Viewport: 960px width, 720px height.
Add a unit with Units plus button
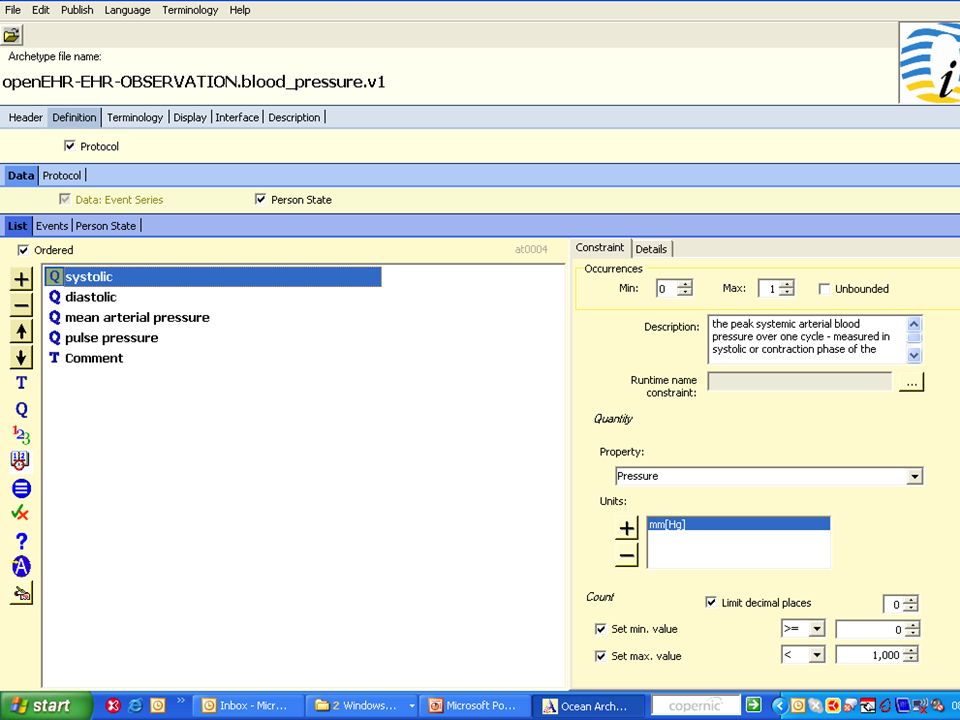pyautogui.click(x=627, y=528)
